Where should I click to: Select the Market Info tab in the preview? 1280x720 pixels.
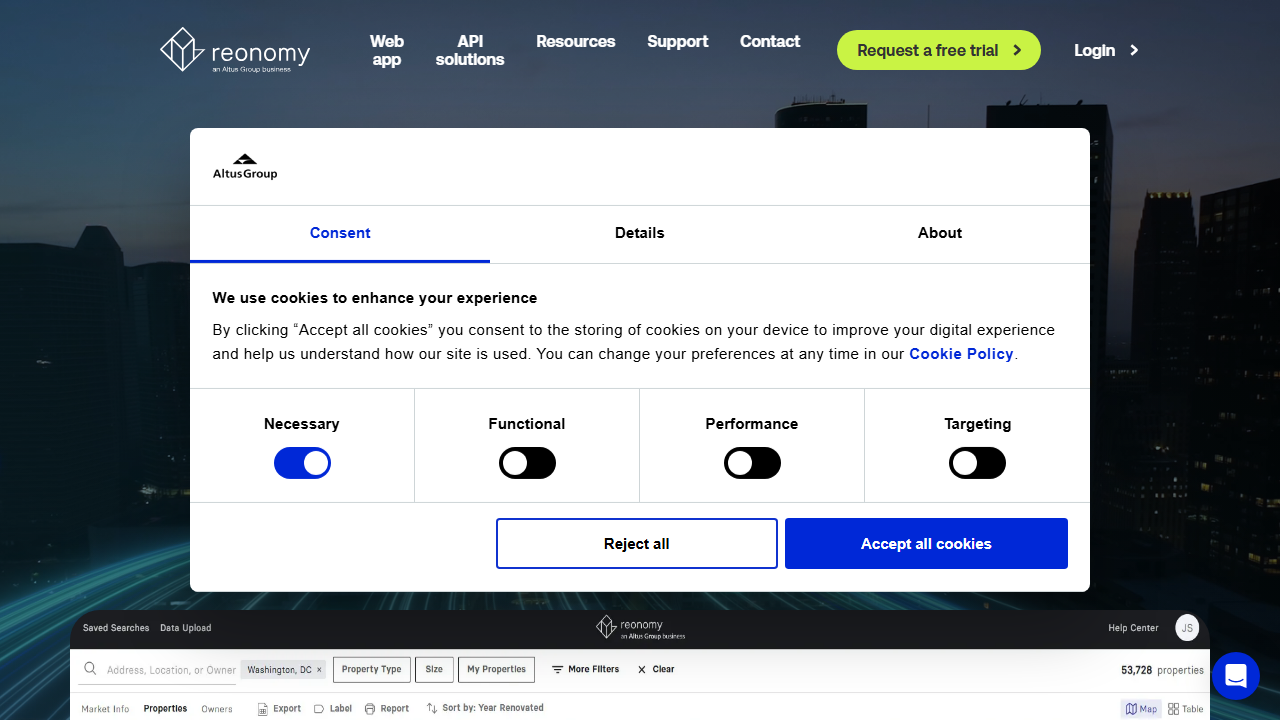pyautogui.click(x=105, y=709)
